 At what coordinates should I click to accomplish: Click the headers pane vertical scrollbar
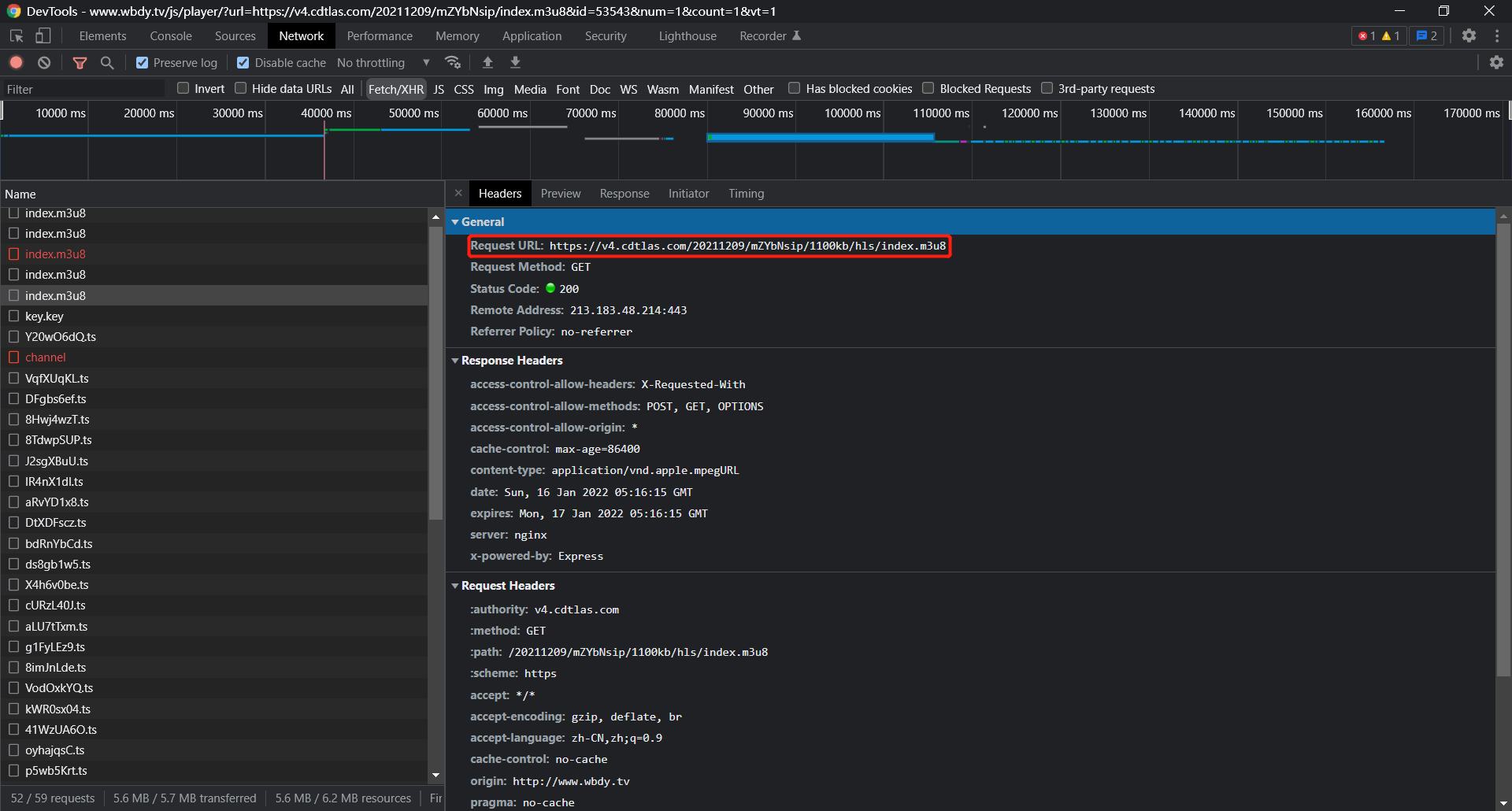coord(1503,449)
